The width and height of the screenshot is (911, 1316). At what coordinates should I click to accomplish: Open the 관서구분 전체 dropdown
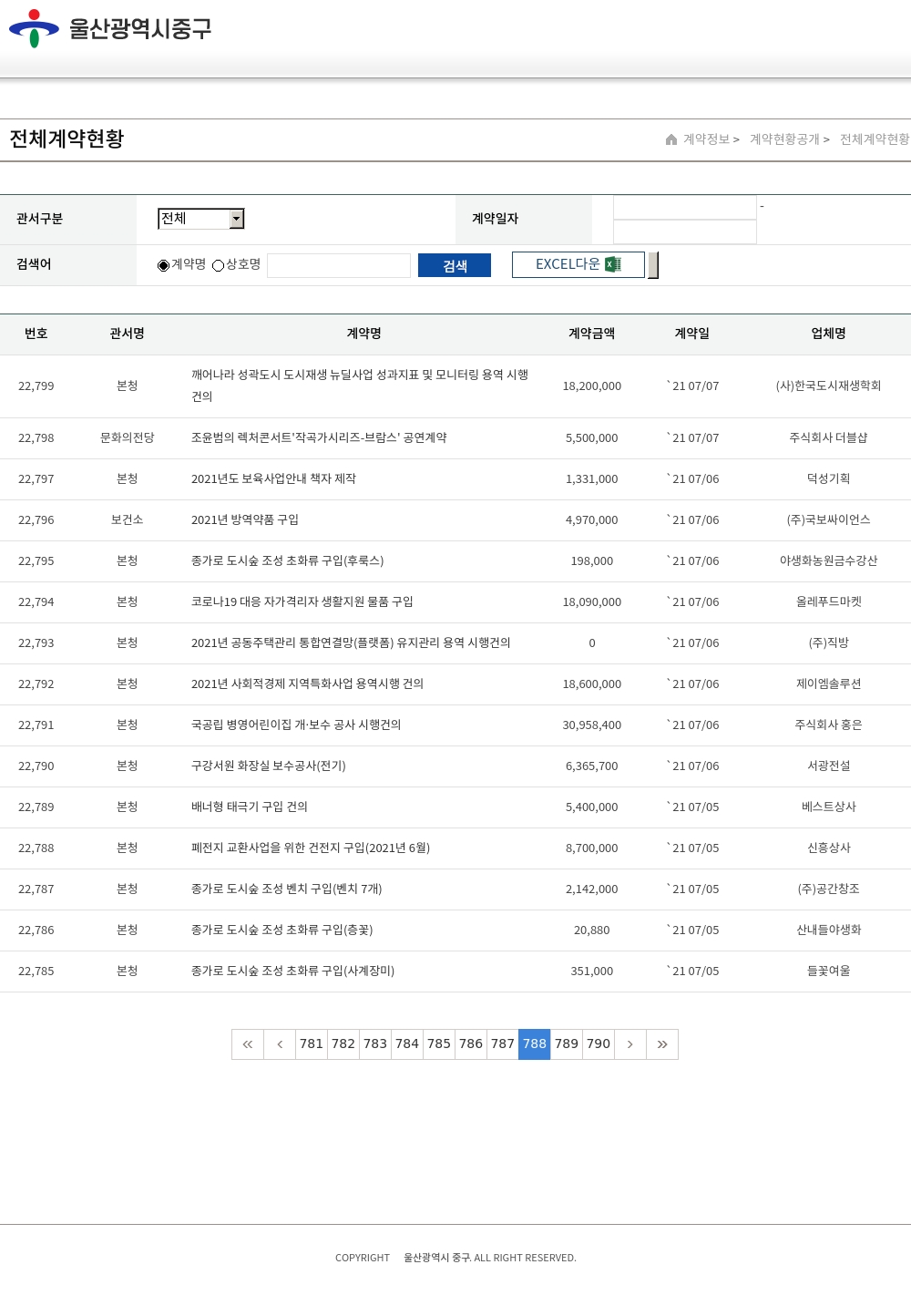point(201,219)
